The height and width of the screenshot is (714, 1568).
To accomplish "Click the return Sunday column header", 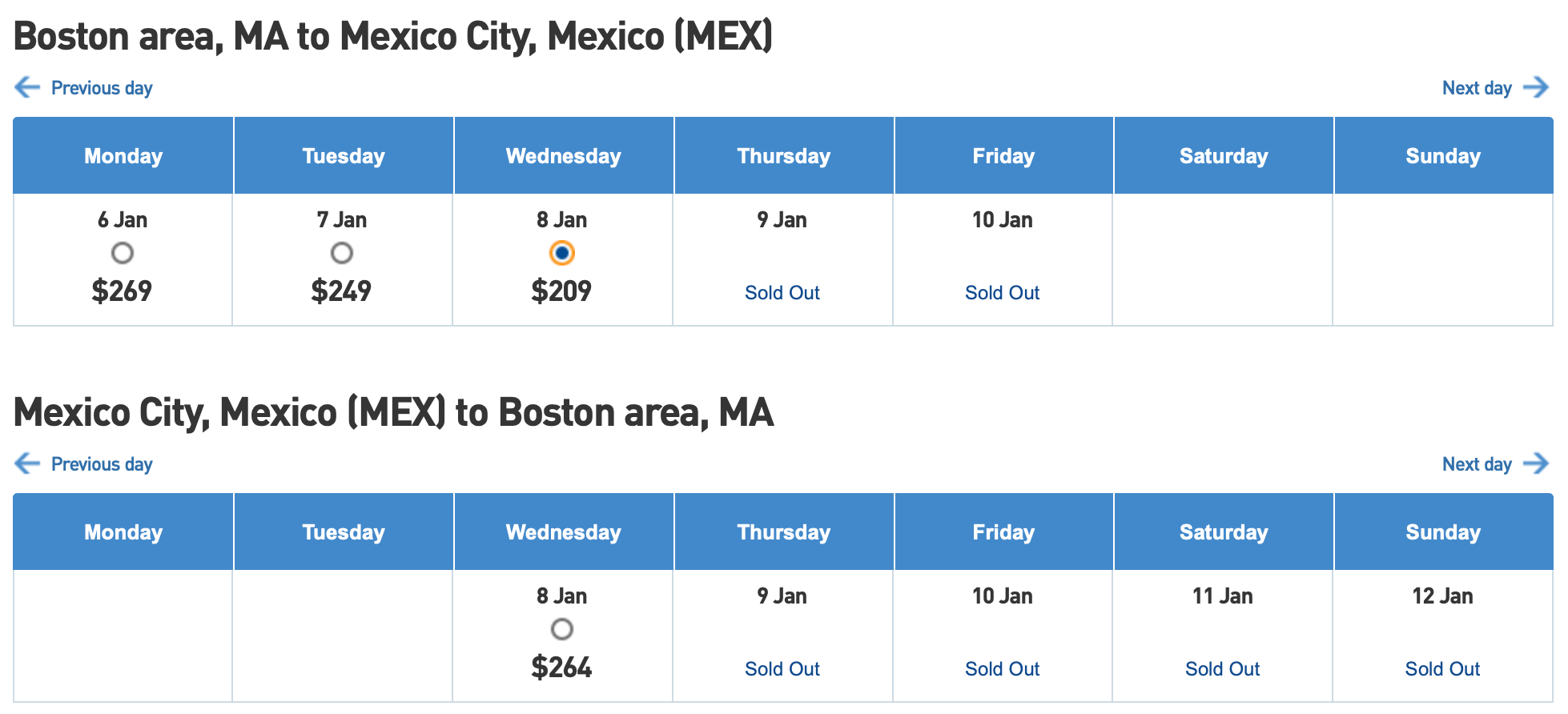I will 1443,532.
